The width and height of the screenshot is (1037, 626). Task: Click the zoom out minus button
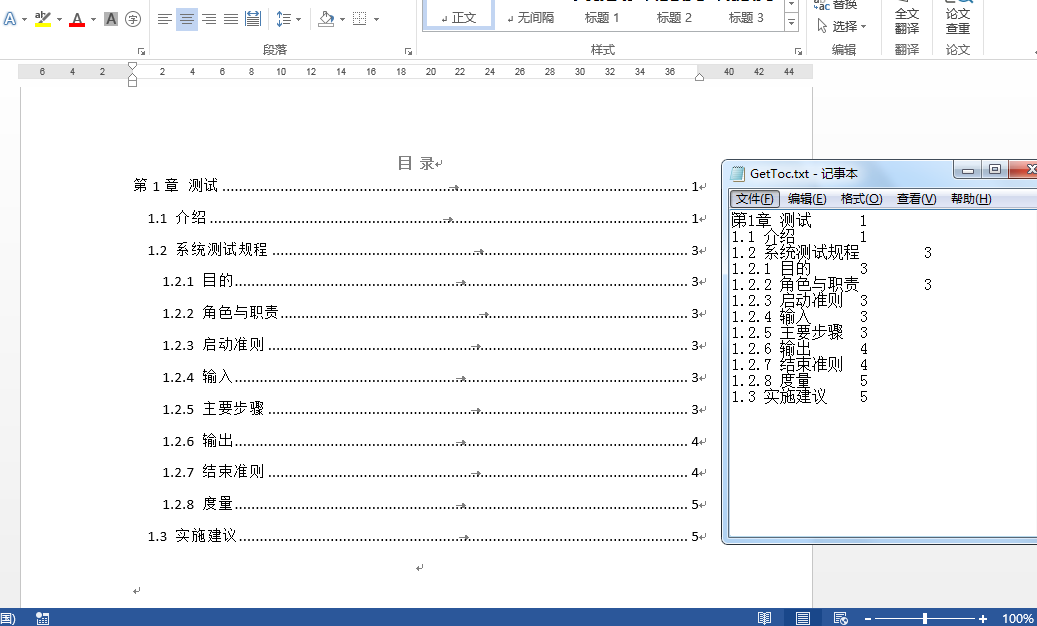pyautogui.click(x=868, y=619)
